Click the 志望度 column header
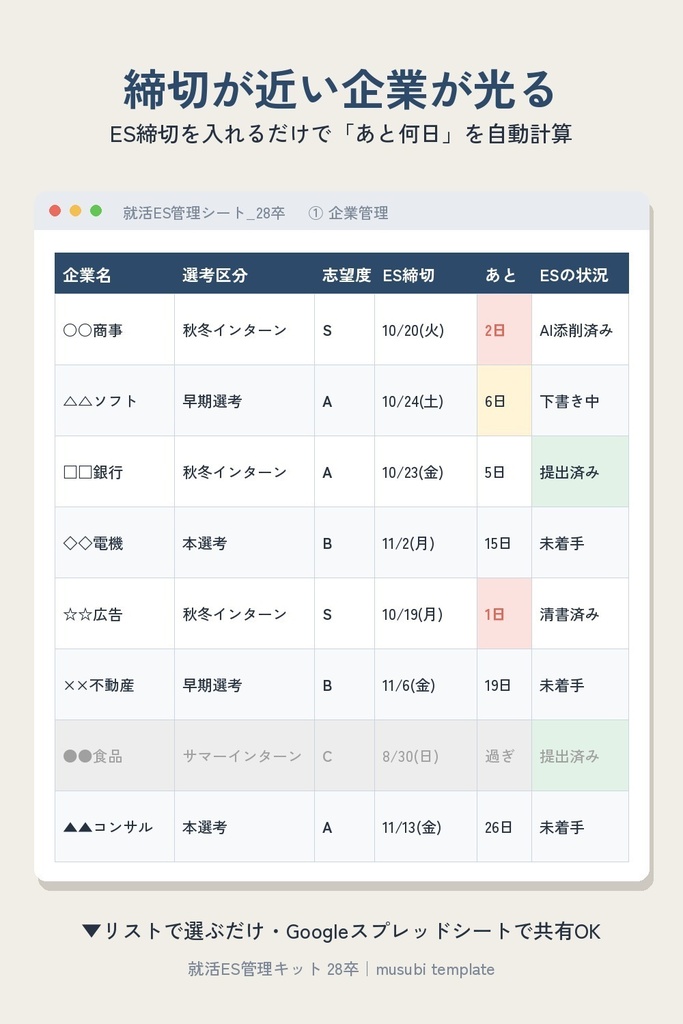683x1024 pixels. [345, 274]
